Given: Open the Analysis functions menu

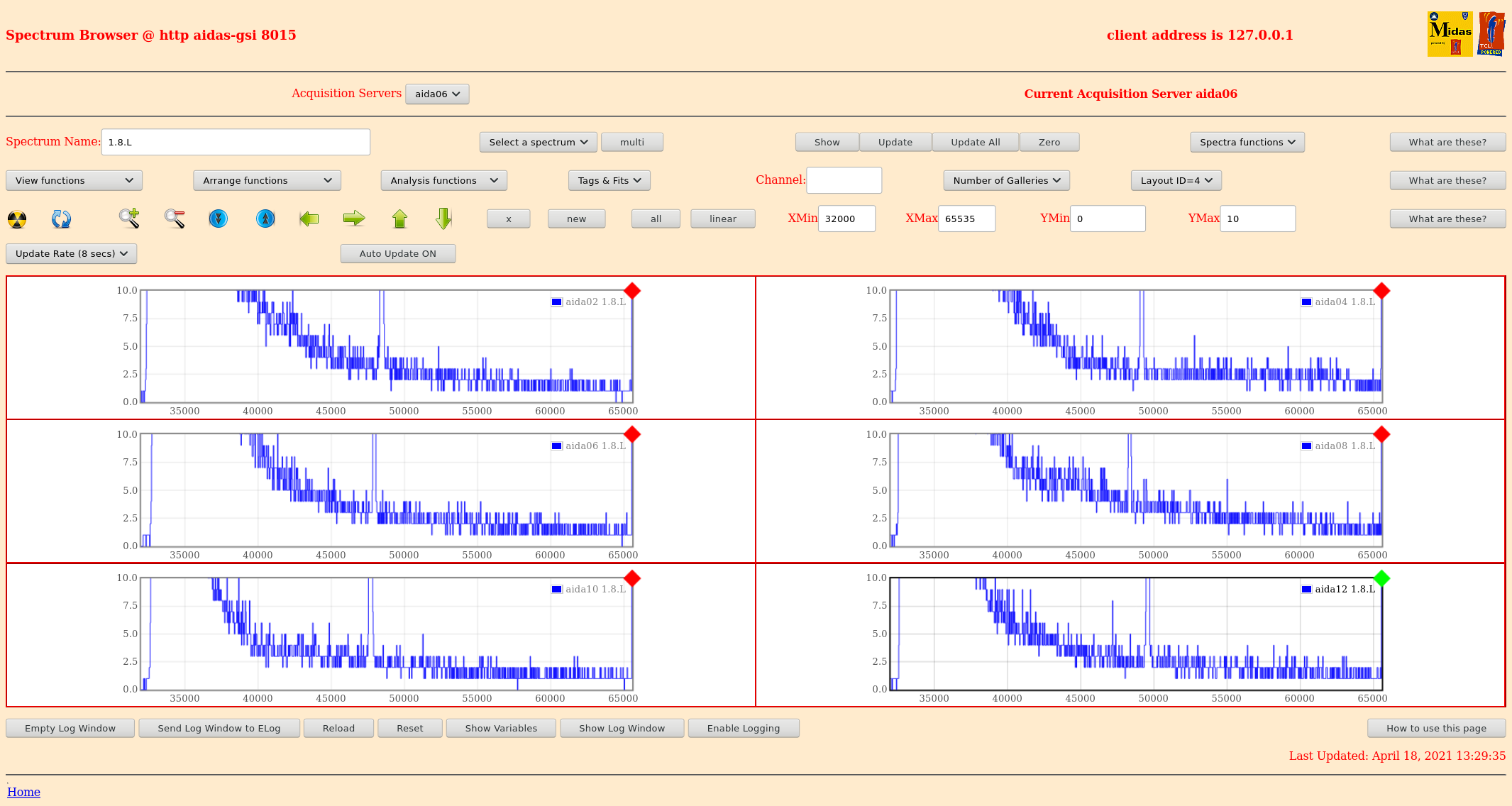Looking at the screenshot, I should pyautogui.click(x=443, y=180).
